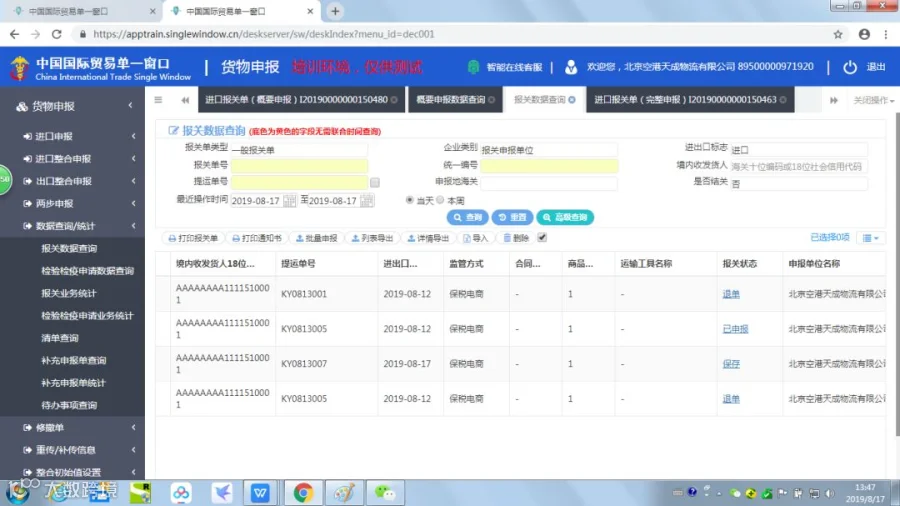Select the 本周 radio option
This screenshot has width=900, height=506.
coord(440,200)
